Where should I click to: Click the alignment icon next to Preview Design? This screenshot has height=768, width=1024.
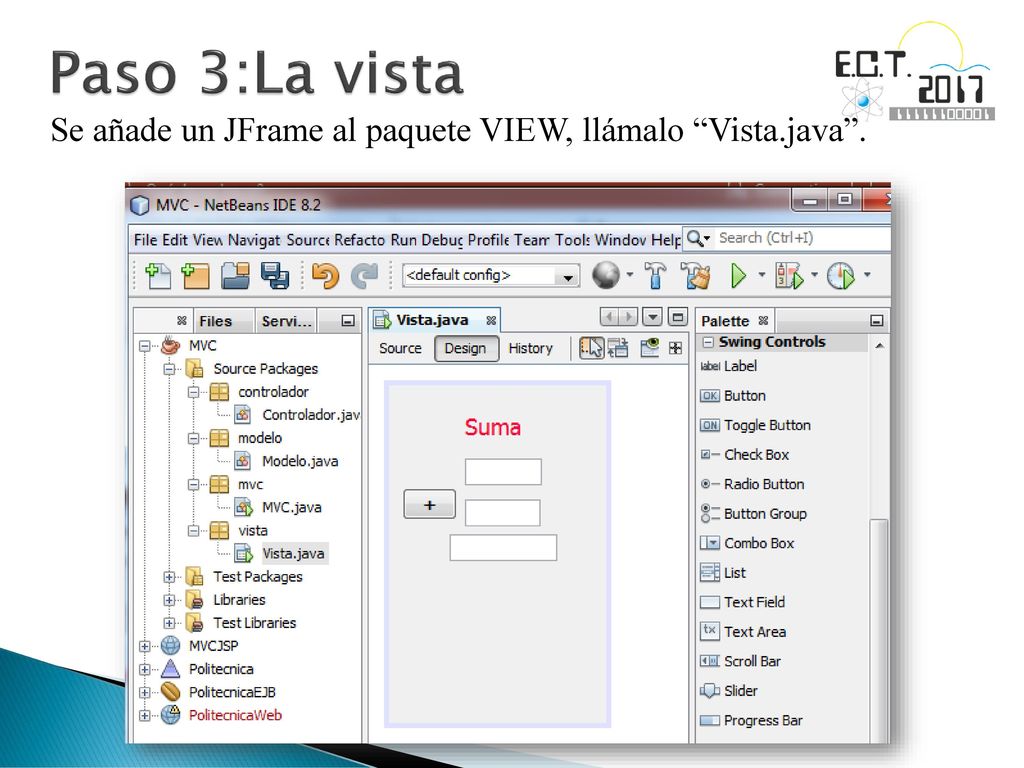pos(675,348)
